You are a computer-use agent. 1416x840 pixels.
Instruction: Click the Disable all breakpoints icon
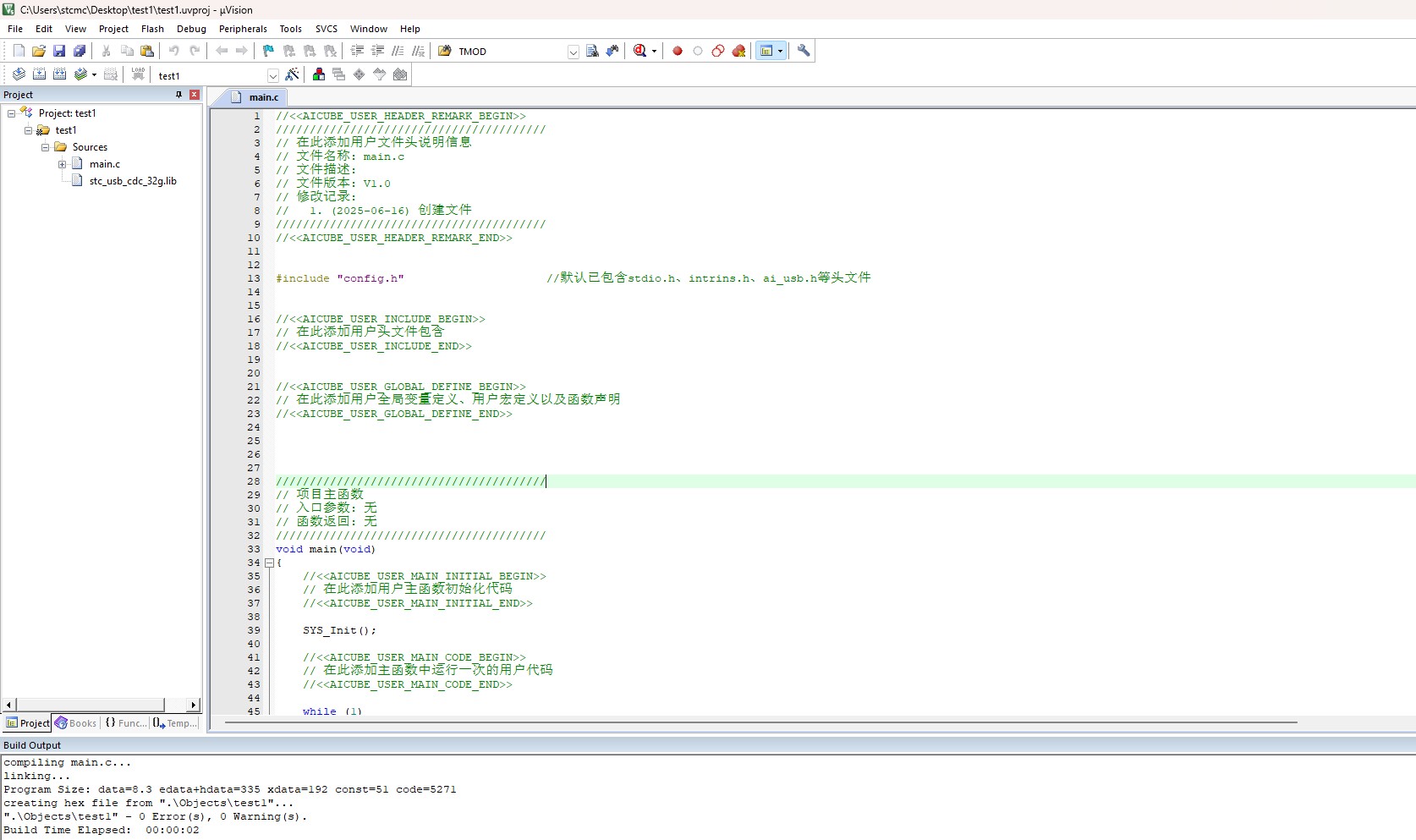coord(718,51)
